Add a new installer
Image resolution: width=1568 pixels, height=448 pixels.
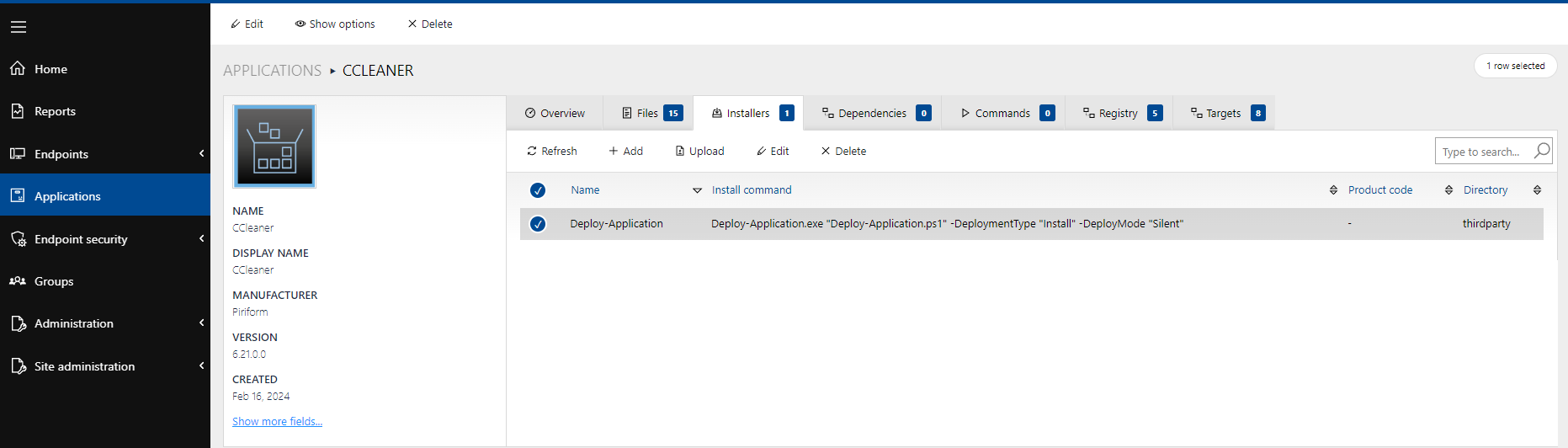[625, 151]
